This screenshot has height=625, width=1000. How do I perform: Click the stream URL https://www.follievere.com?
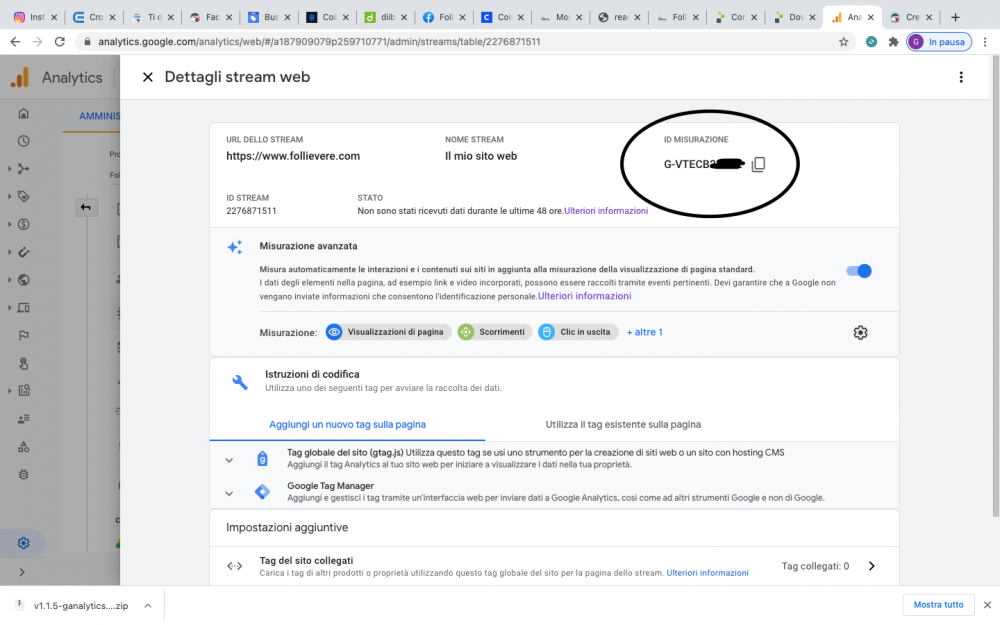tap(293, 156)
